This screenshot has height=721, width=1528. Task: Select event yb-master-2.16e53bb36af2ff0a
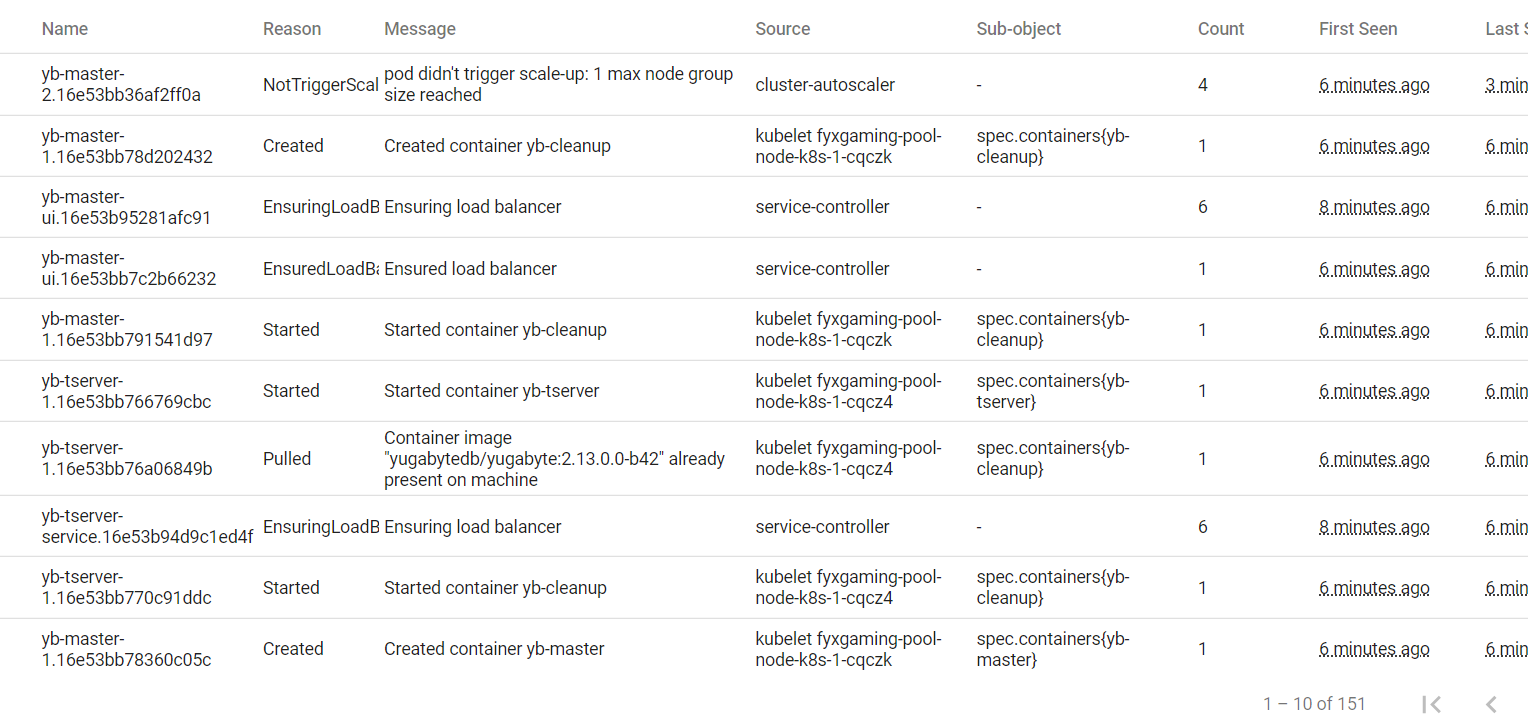(x=121, y=85)
